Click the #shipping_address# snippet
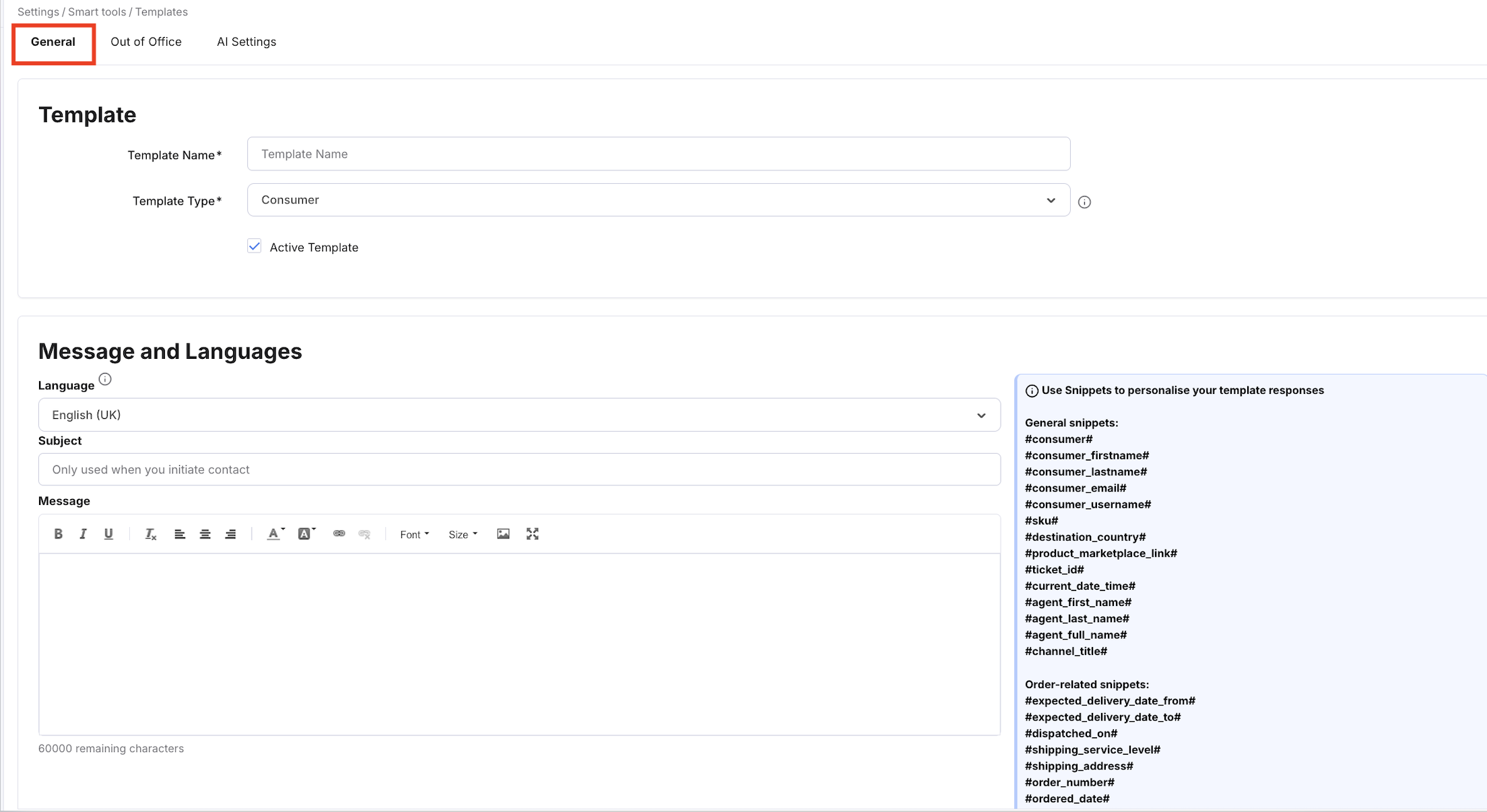This screenshot has width=1487, height=812. pyautogui.click(x=1080, y=766)
